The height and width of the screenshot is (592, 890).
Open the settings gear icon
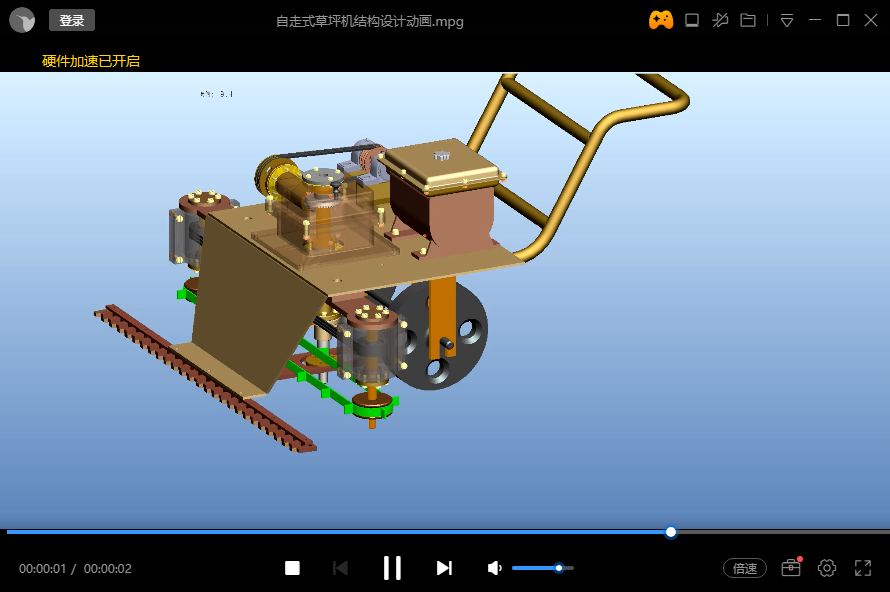coord(827,568)
